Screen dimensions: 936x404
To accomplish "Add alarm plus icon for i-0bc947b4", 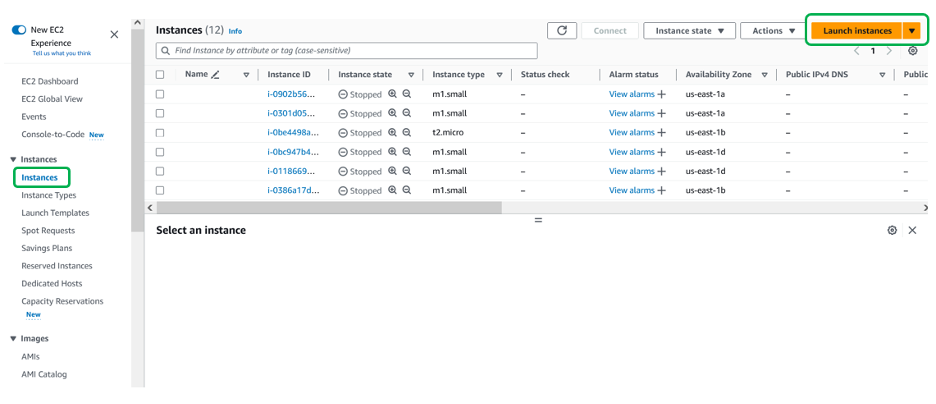I will pyautogui.click(x=661, y=152).
